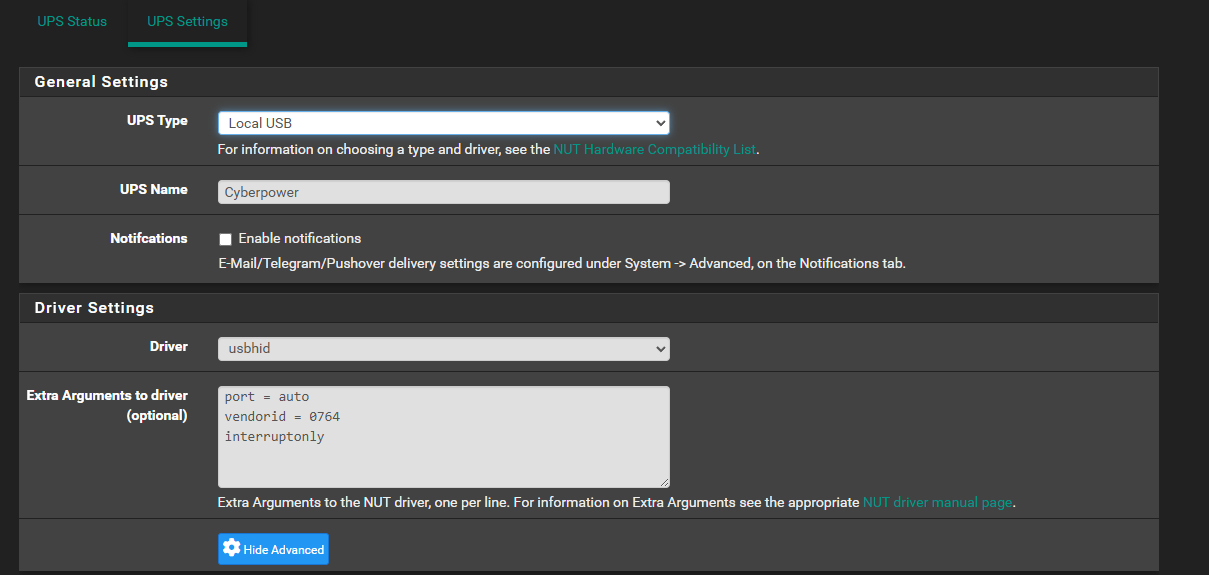Click the gear icon on Hide Advanced

(x=232, y=548)
